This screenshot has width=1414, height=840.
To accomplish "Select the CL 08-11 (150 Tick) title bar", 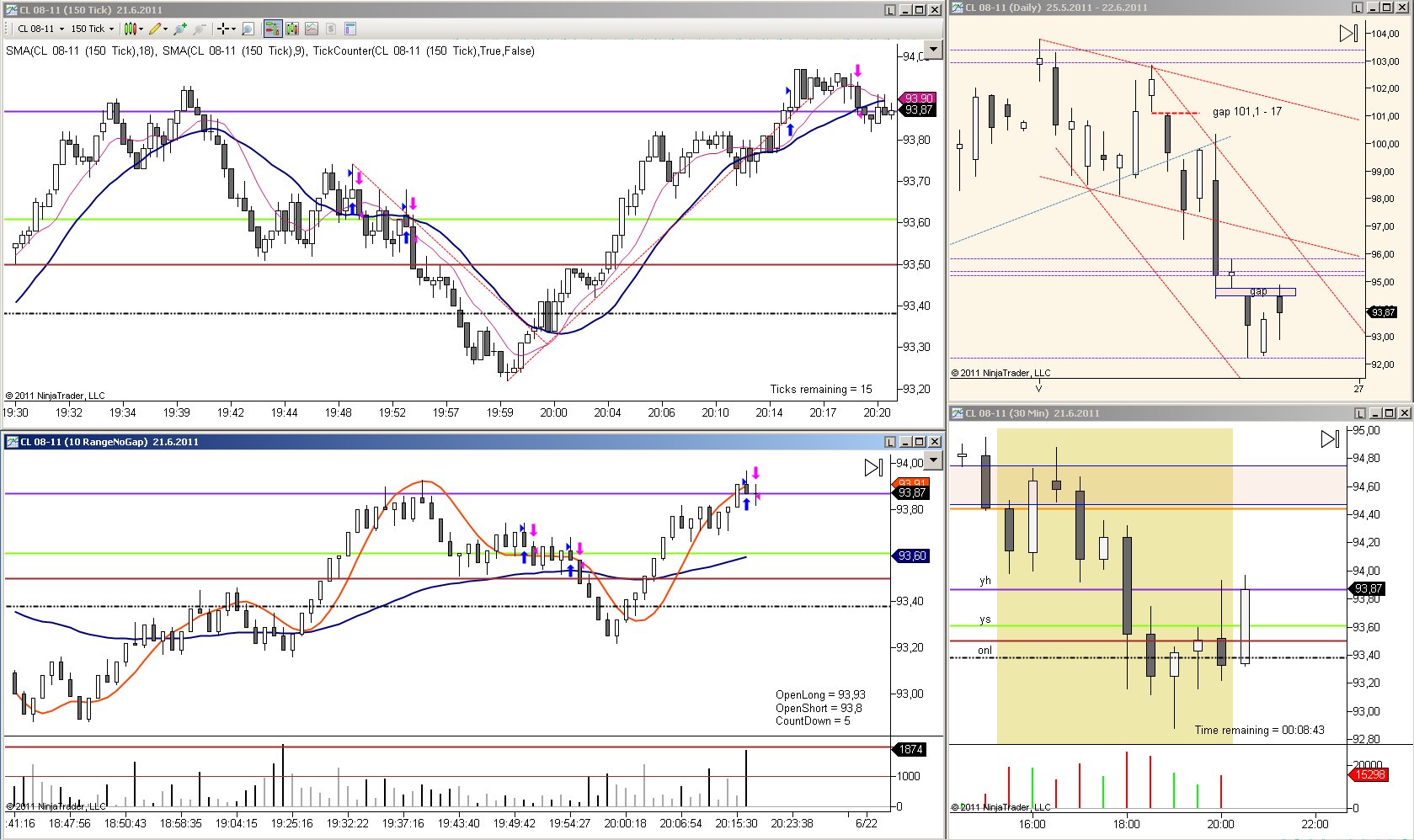I will click(472, 10).
